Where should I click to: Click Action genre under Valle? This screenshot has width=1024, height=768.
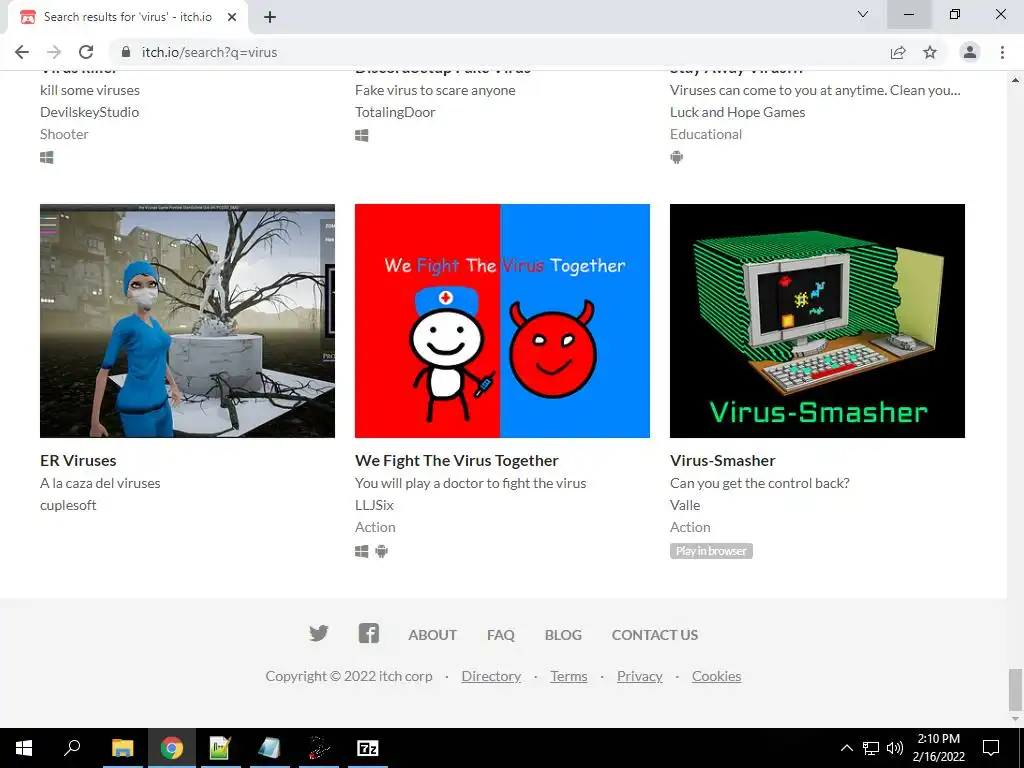[x=690, y=527]
